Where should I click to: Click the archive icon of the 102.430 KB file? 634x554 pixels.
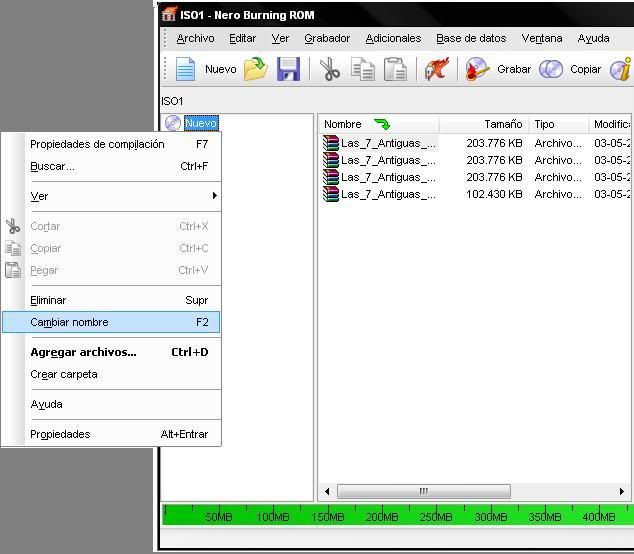click(x=331, y=194)
